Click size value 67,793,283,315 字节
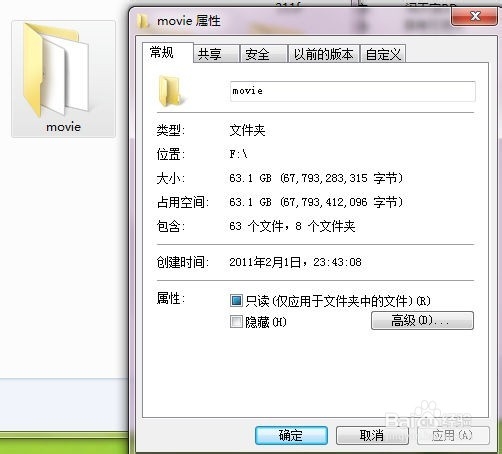 316,178
